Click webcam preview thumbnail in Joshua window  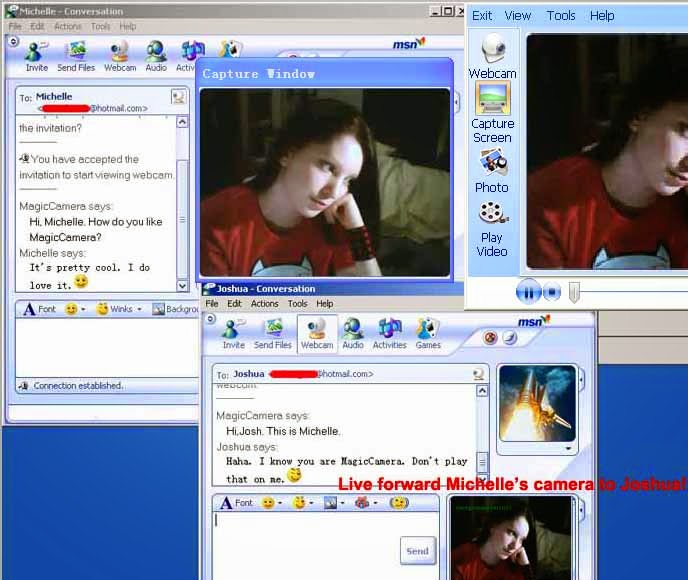511,538
